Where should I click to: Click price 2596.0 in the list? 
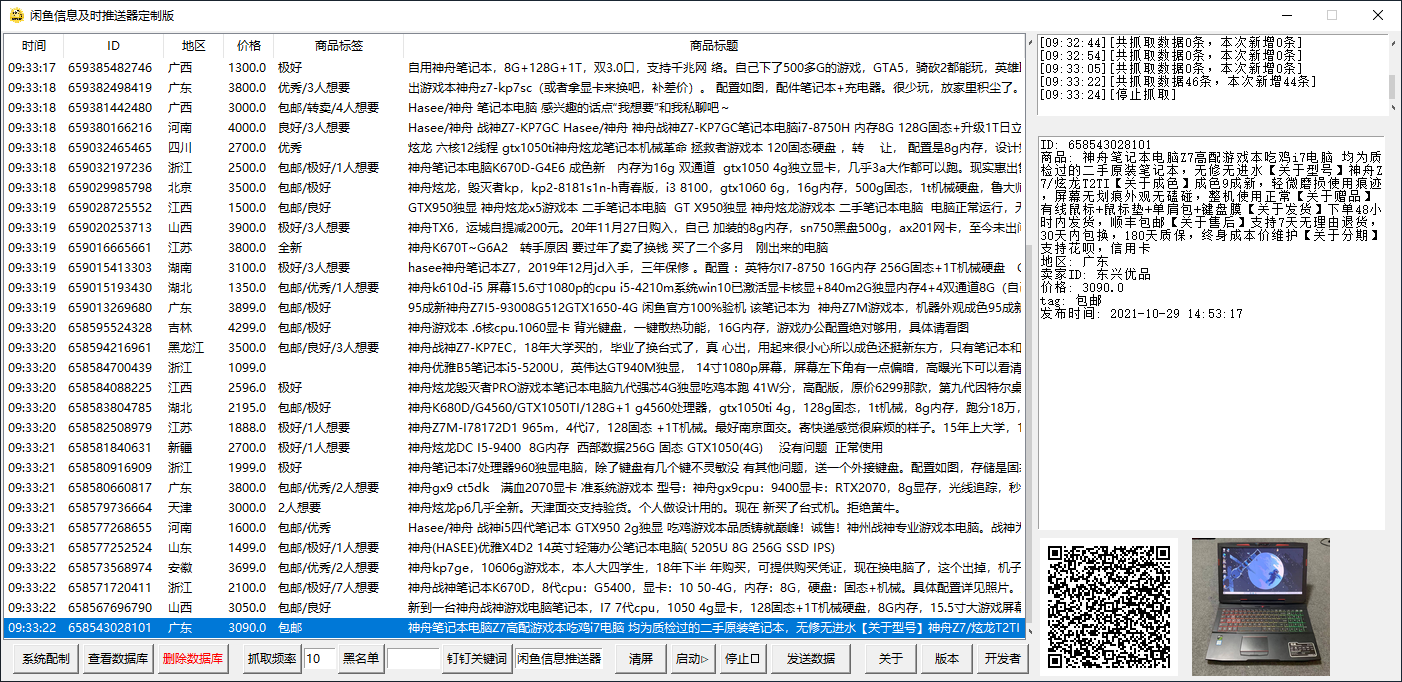click(x=247, y=388)
